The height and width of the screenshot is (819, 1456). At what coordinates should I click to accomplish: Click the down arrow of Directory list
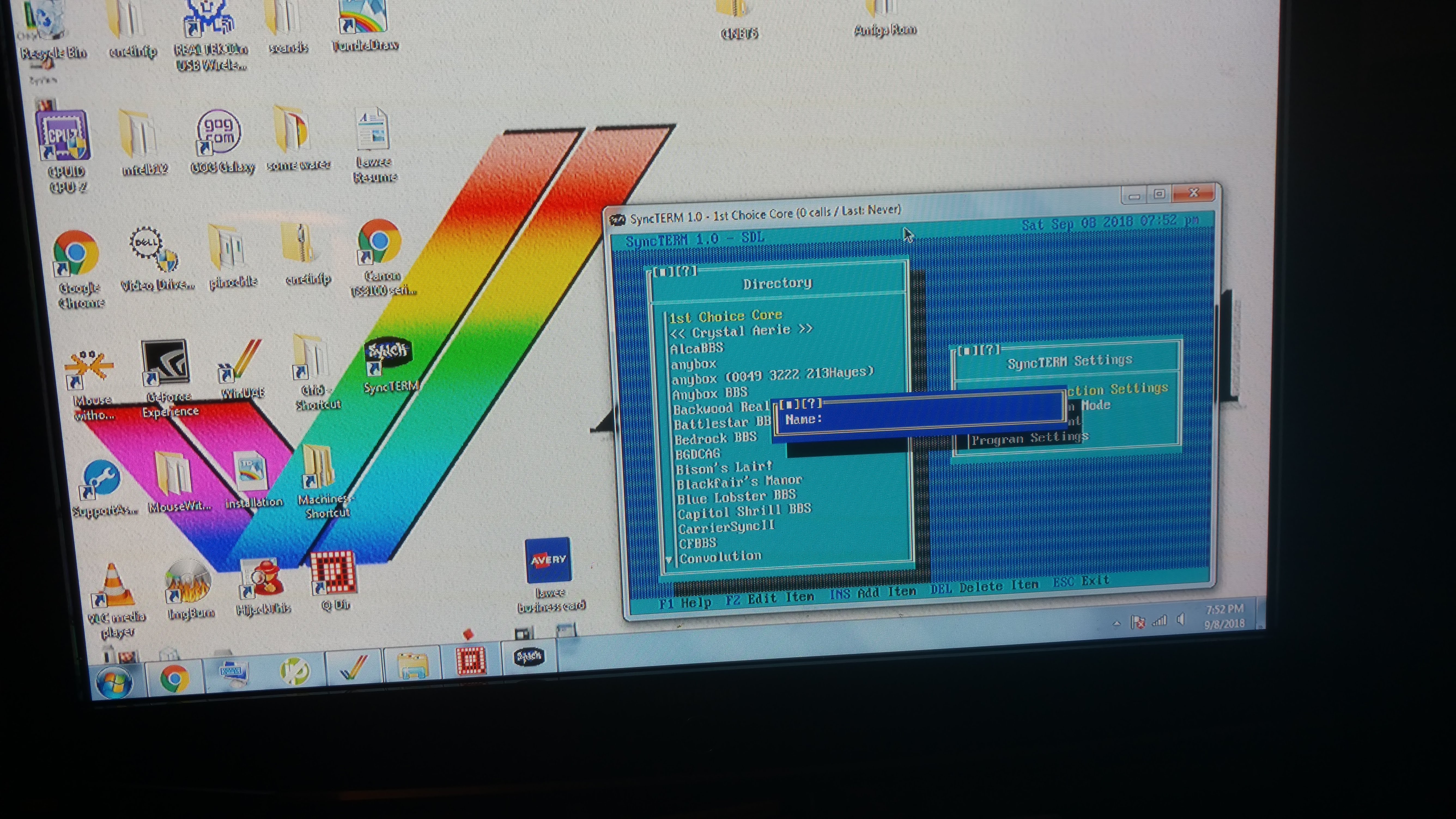(669, 560)
